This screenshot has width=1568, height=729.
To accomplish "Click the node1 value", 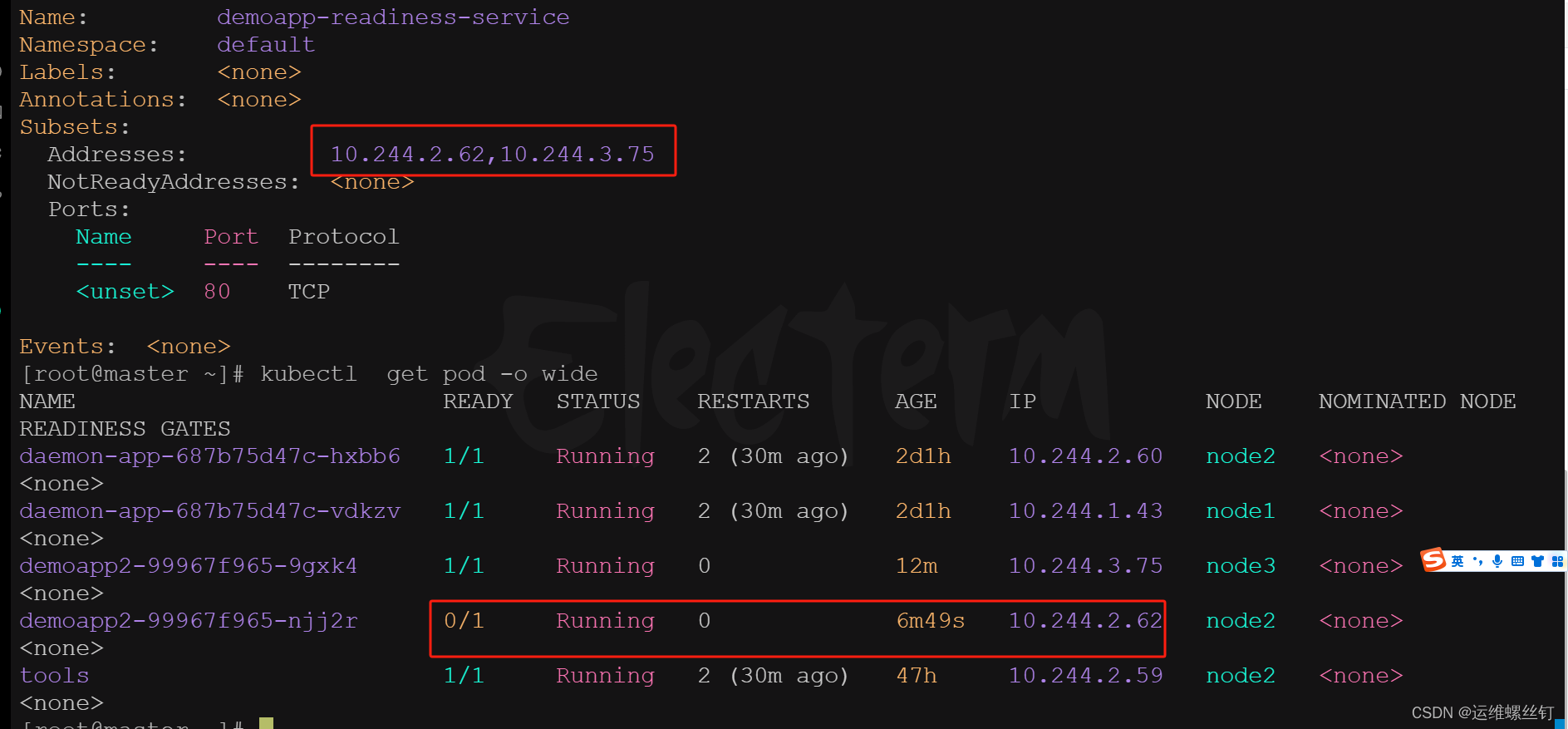I will (x=1240, y=511).
